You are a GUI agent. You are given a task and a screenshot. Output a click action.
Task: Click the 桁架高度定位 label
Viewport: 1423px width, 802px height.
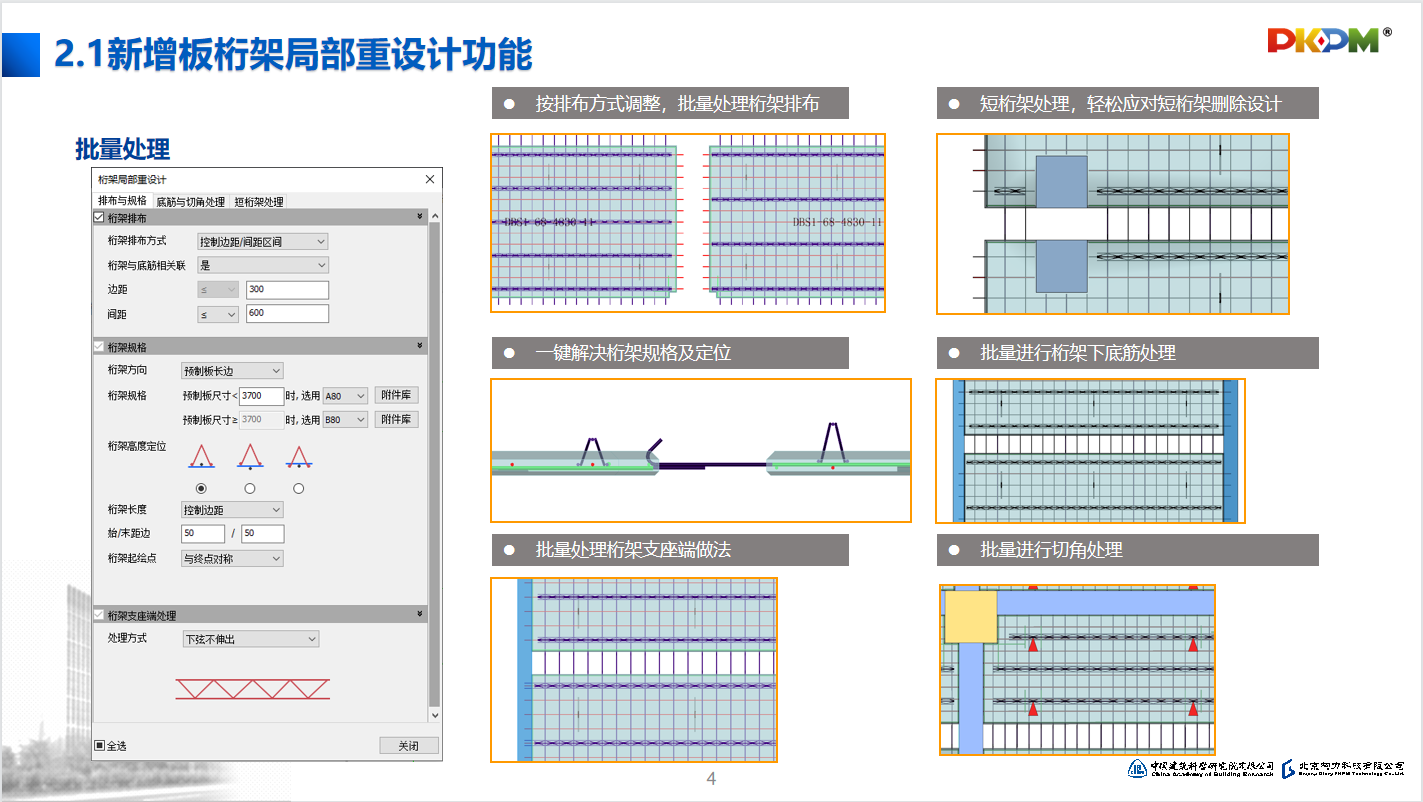(137, 445)
